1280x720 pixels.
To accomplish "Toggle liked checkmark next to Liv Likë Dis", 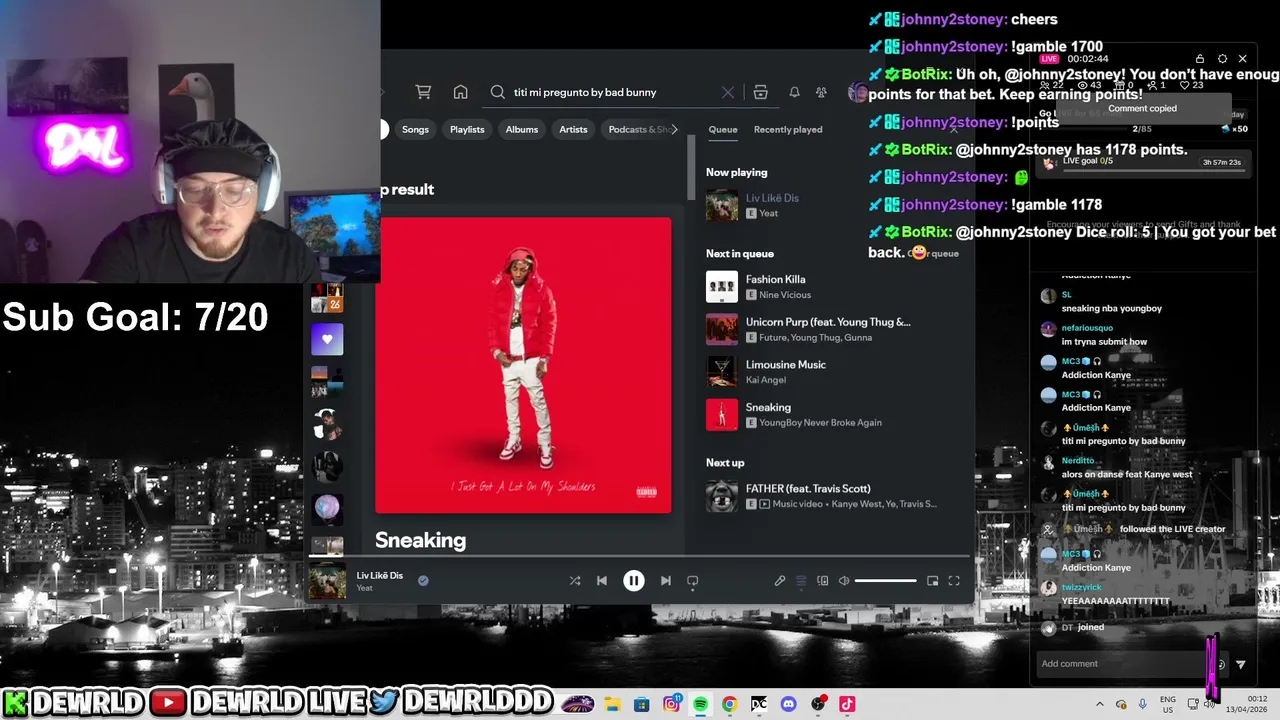I will [x=423, y=580].
